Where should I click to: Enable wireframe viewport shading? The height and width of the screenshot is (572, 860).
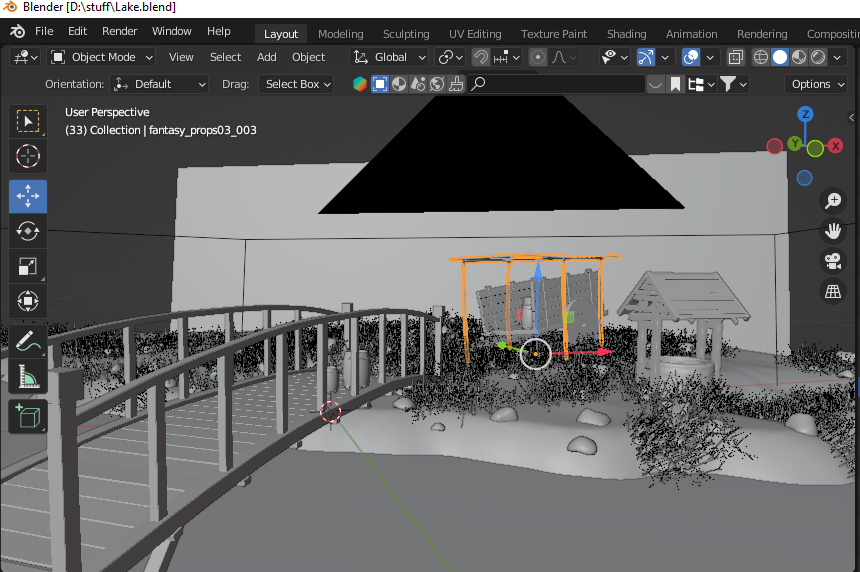(x=760, y=57)
